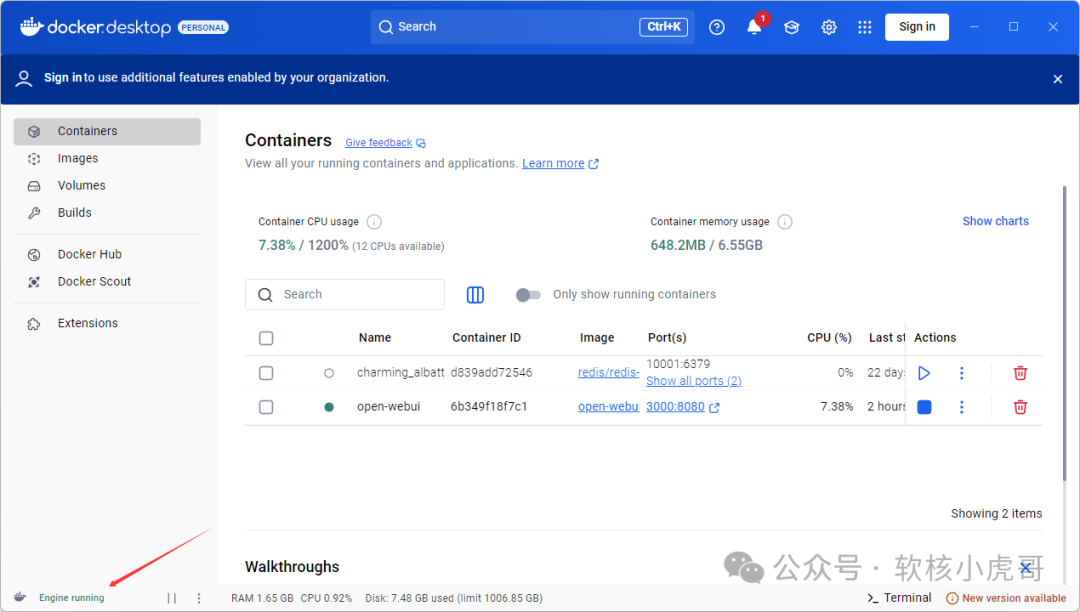Viewport: 1080px width, 612px height.
Task: Click the external link icon beside Learn more
Action: pos(594,164)
